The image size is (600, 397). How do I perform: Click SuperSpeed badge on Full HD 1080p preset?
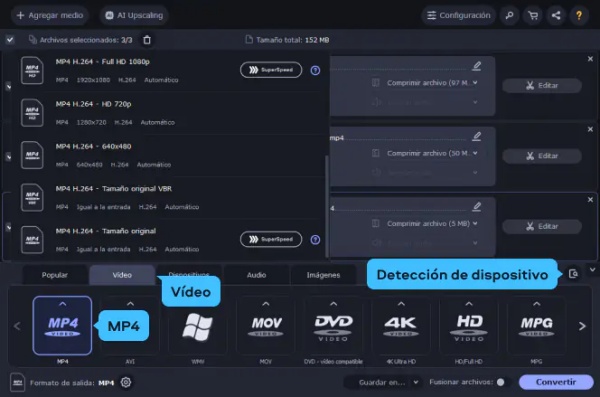pos(271,70)
